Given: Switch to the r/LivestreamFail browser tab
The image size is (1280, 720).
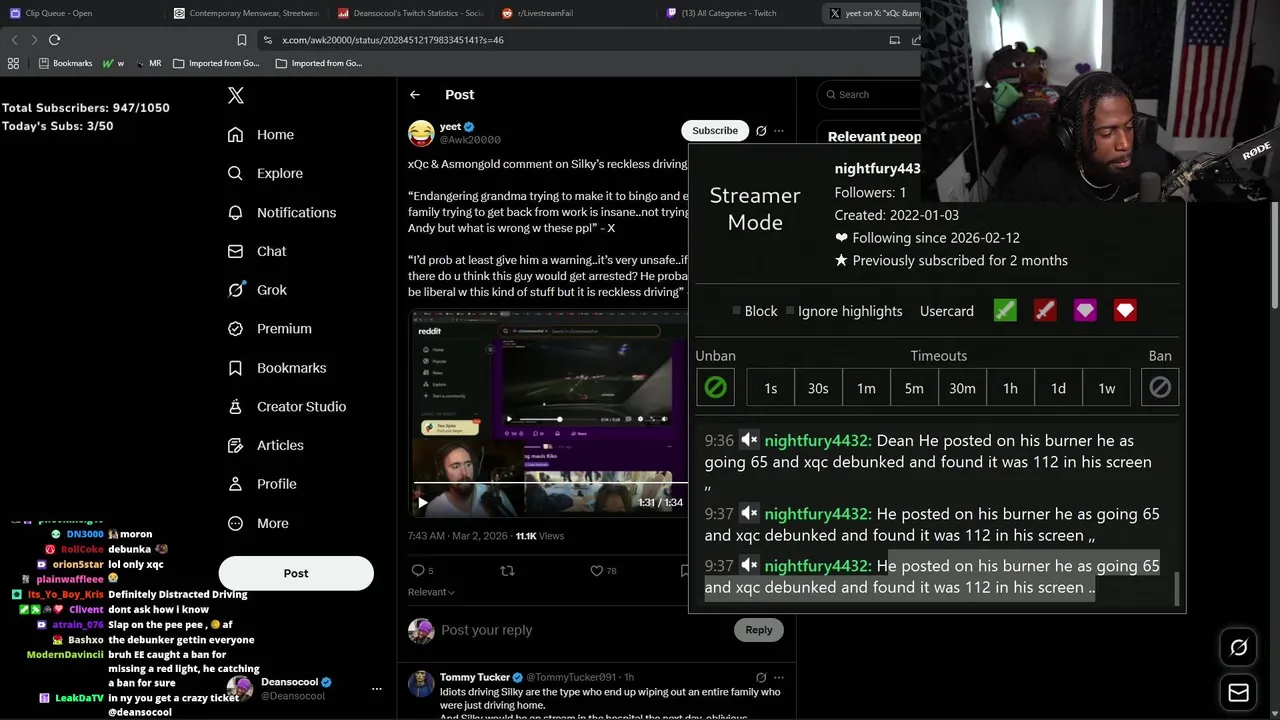Looking at the screenshot, I should (545, 13).
